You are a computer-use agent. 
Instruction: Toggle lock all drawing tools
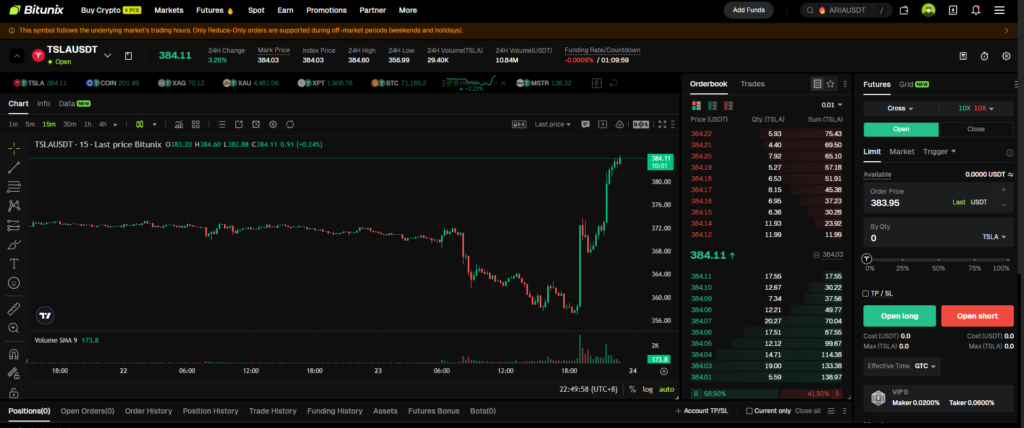point(14,393)
